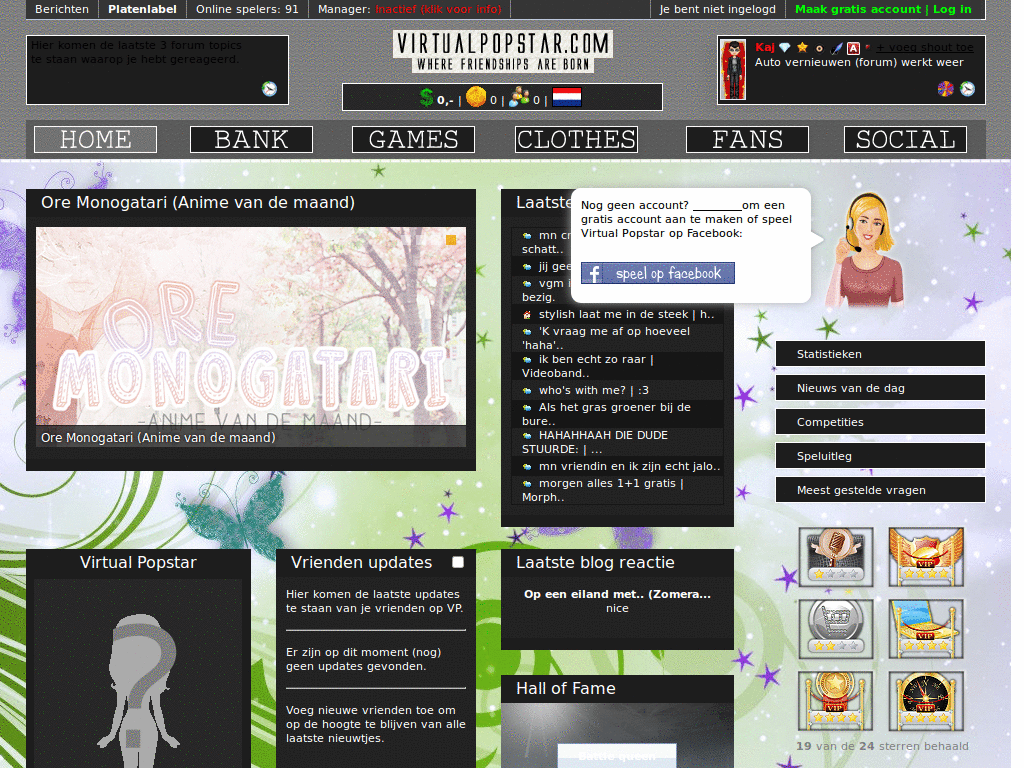Click the clock refresh icon in shout box

tap(967, 89)
